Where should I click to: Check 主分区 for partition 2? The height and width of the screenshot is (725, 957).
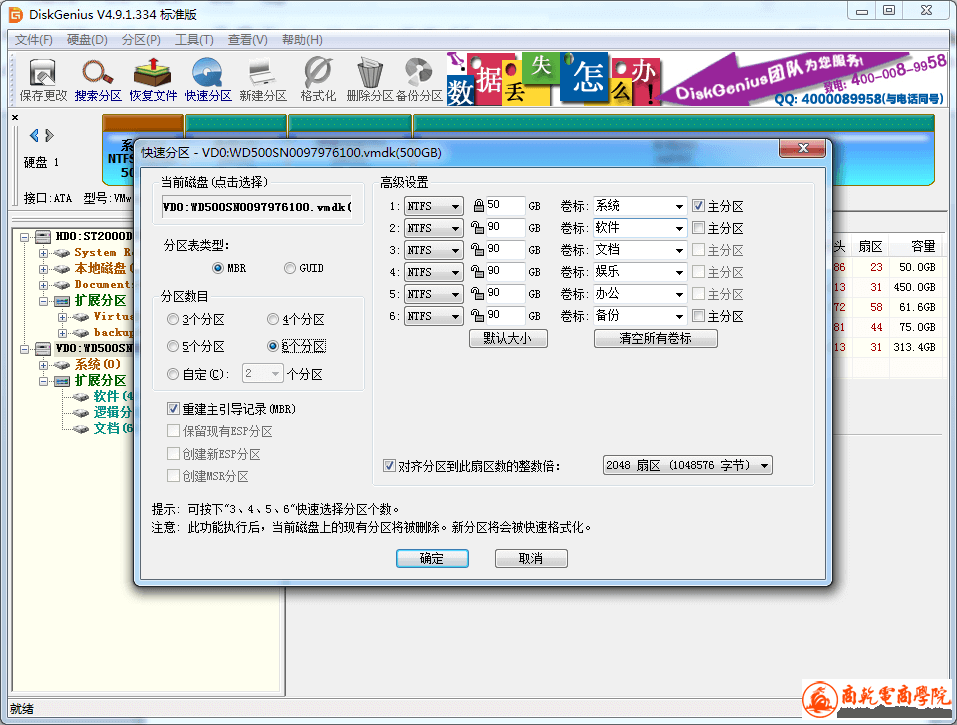click(x=699, y=228)
